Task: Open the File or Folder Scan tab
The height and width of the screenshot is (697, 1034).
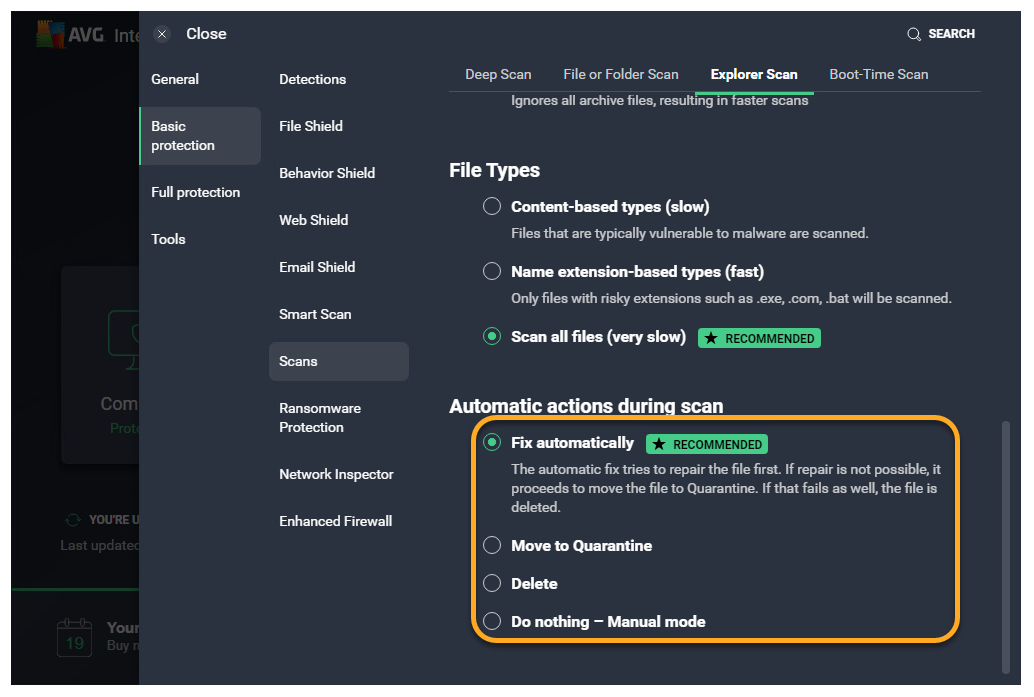Action: coord(620,74)
